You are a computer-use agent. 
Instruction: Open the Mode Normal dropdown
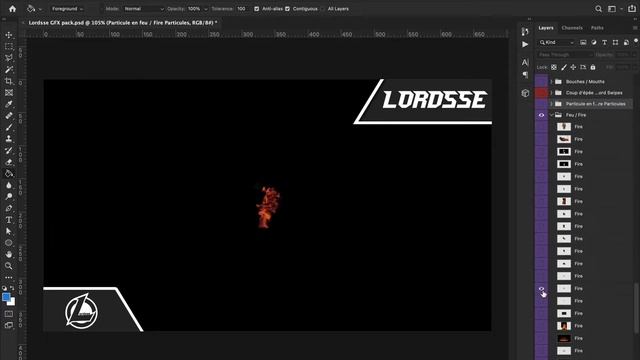[144, 9]
